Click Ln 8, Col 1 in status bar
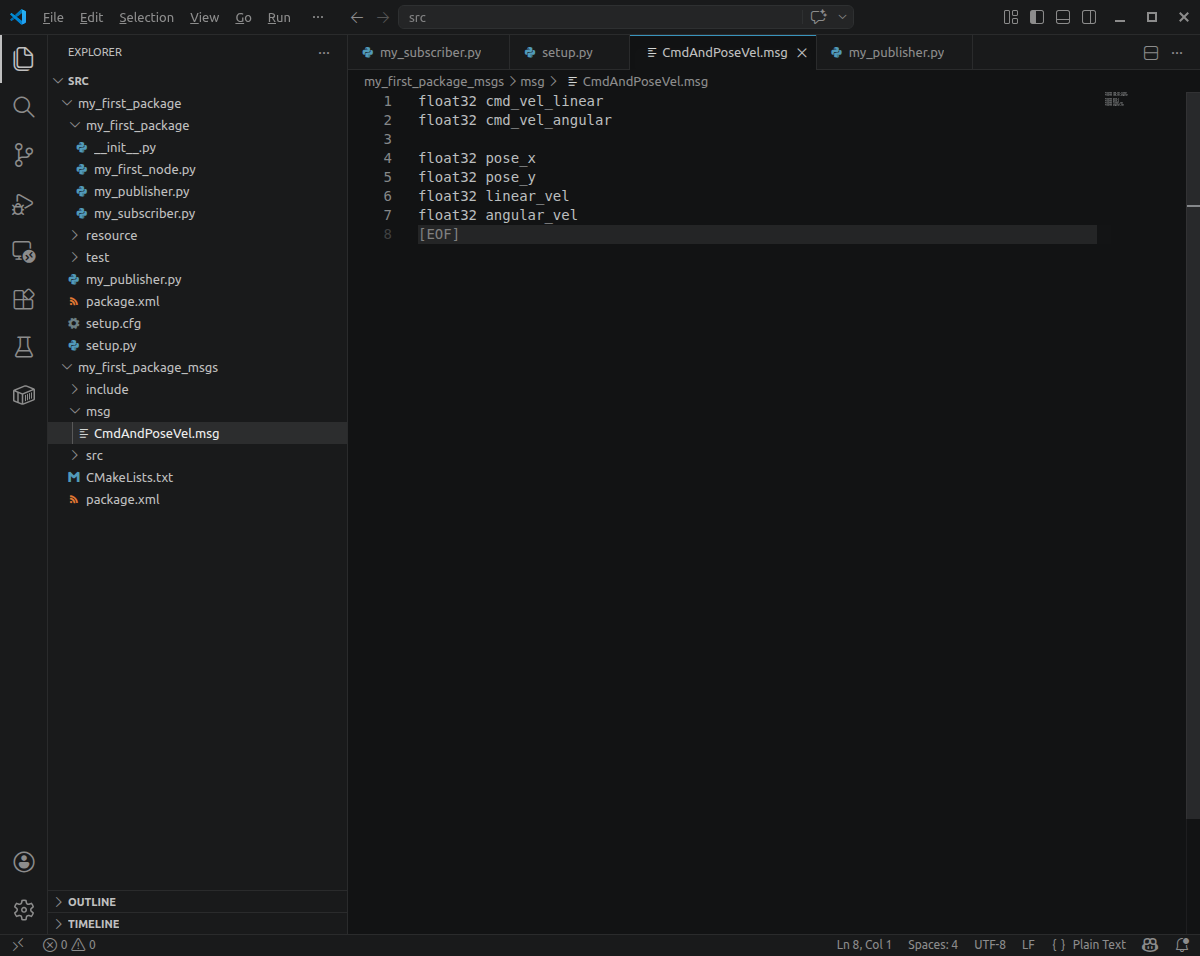1200x956 pixels. click(x=864, y=945)
